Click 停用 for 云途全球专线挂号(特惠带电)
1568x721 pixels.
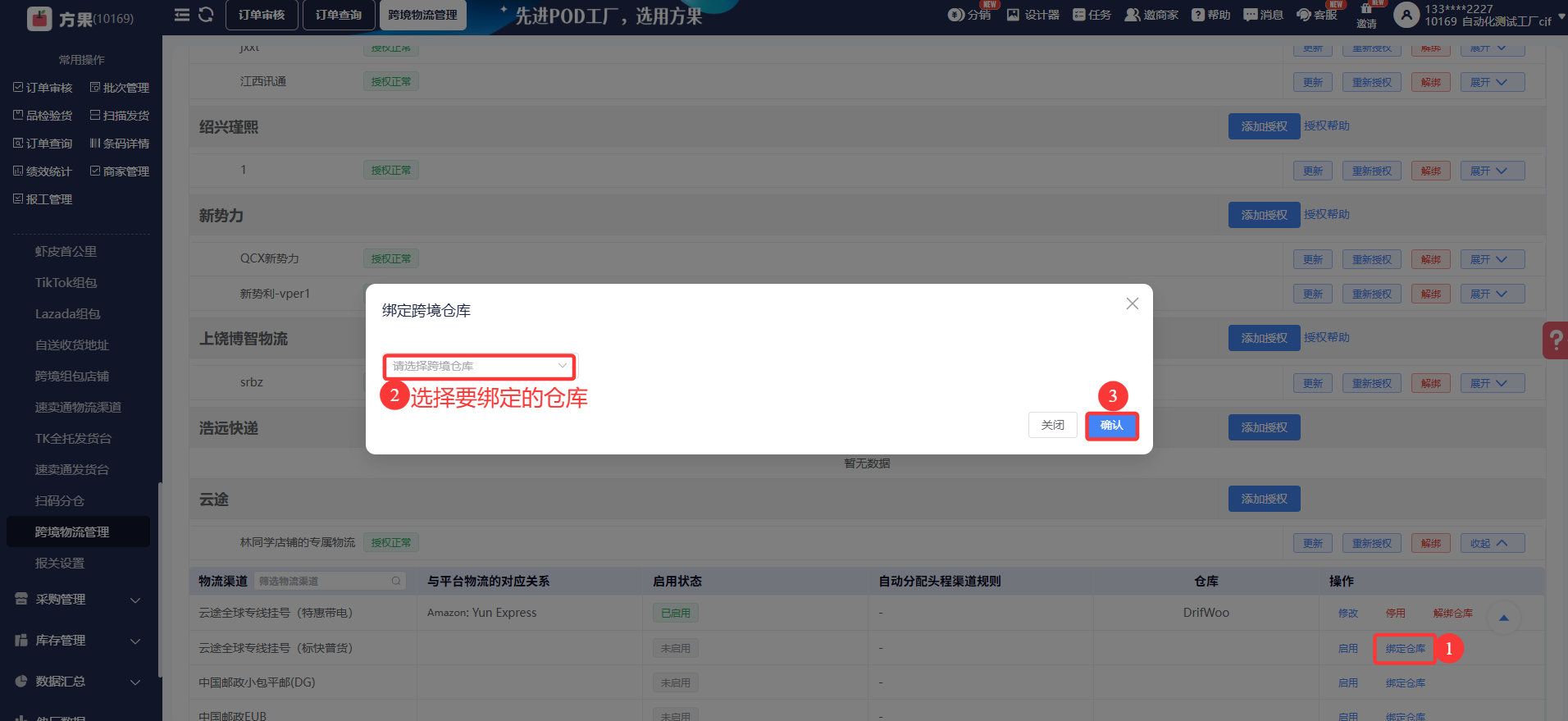point(1396,614)
